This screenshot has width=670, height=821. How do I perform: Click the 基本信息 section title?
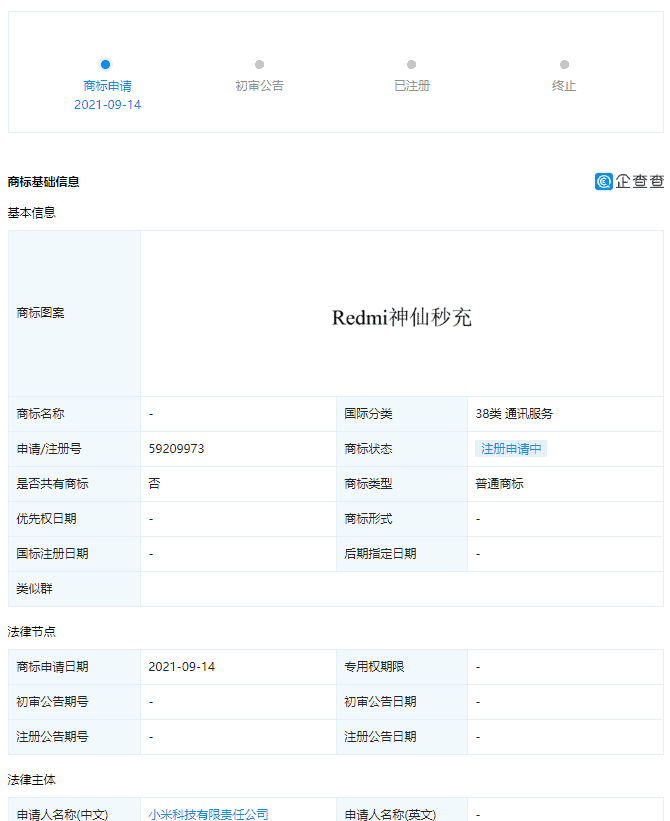click(31, 213)
